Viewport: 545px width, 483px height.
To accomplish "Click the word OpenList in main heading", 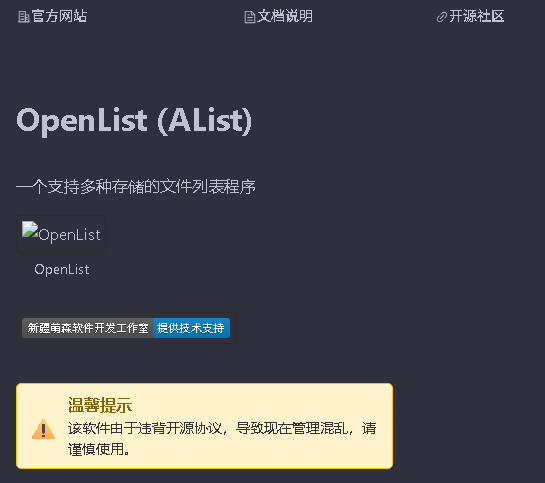I will pyautogui.click(x=82, y=120).
